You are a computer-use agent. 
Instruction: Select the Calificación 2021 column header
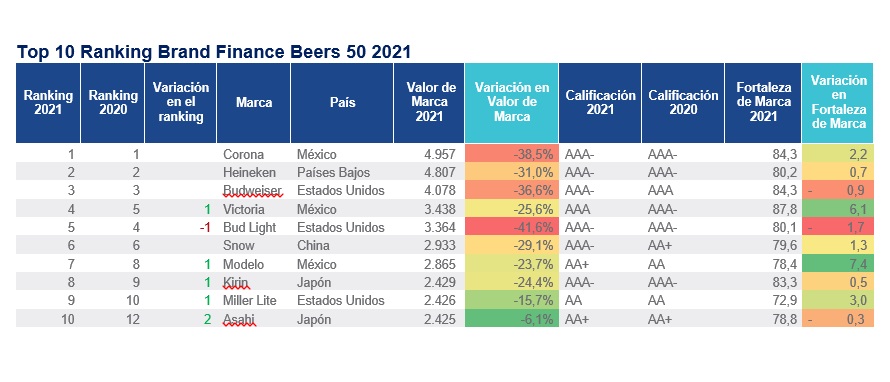coord(600,103)
